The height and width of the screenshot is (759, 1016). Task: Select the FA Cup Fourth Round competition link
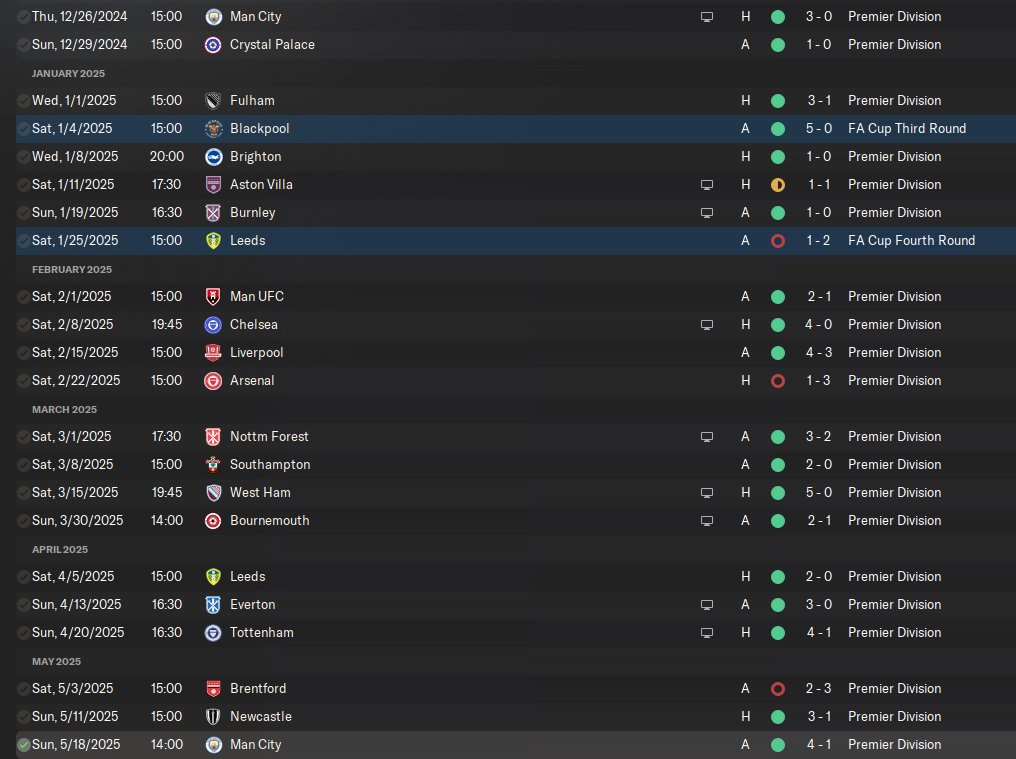(911, 240)
